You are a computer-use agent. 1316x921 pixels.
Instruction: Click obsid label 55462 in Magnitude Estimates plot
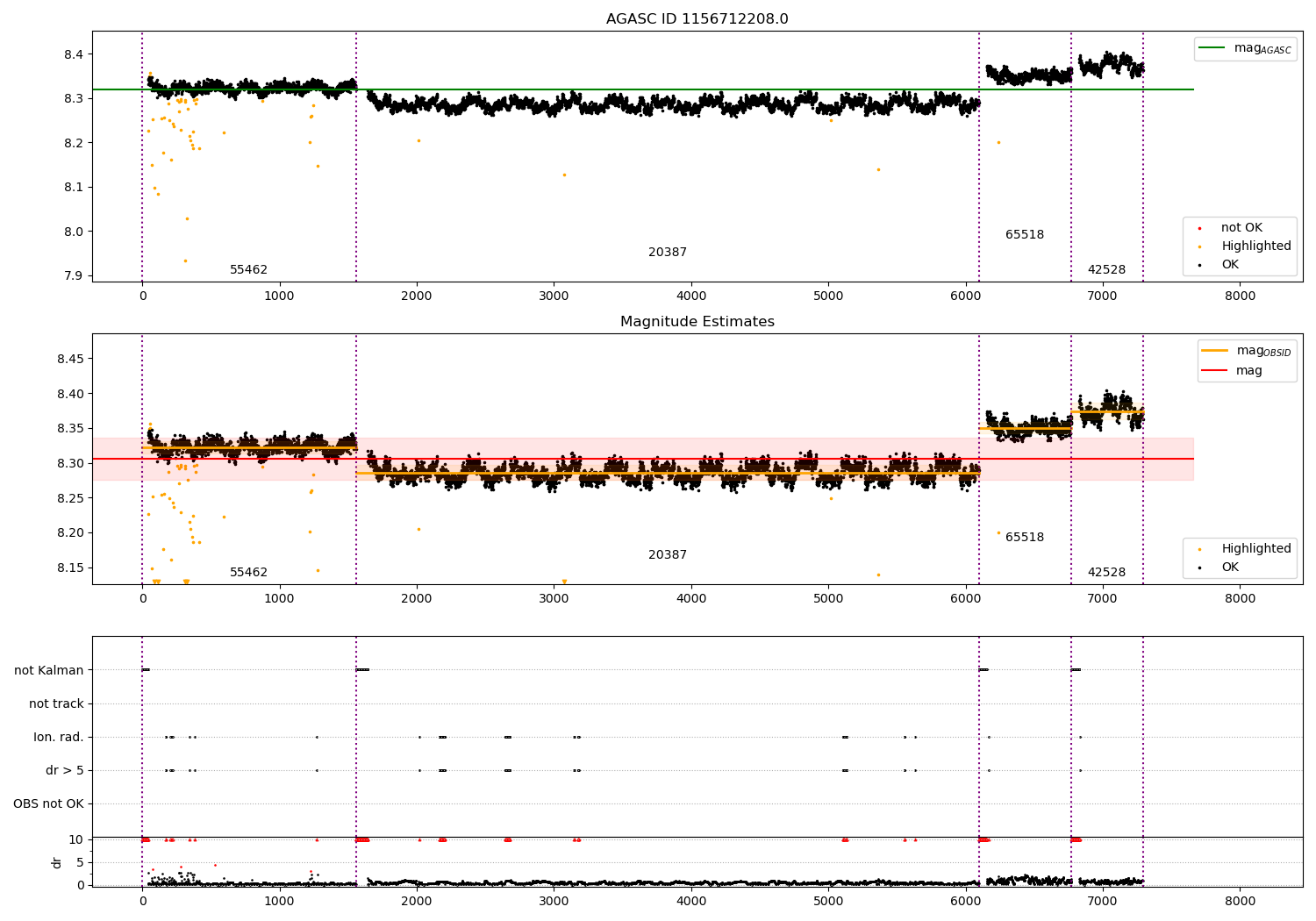tap(248, 573)
